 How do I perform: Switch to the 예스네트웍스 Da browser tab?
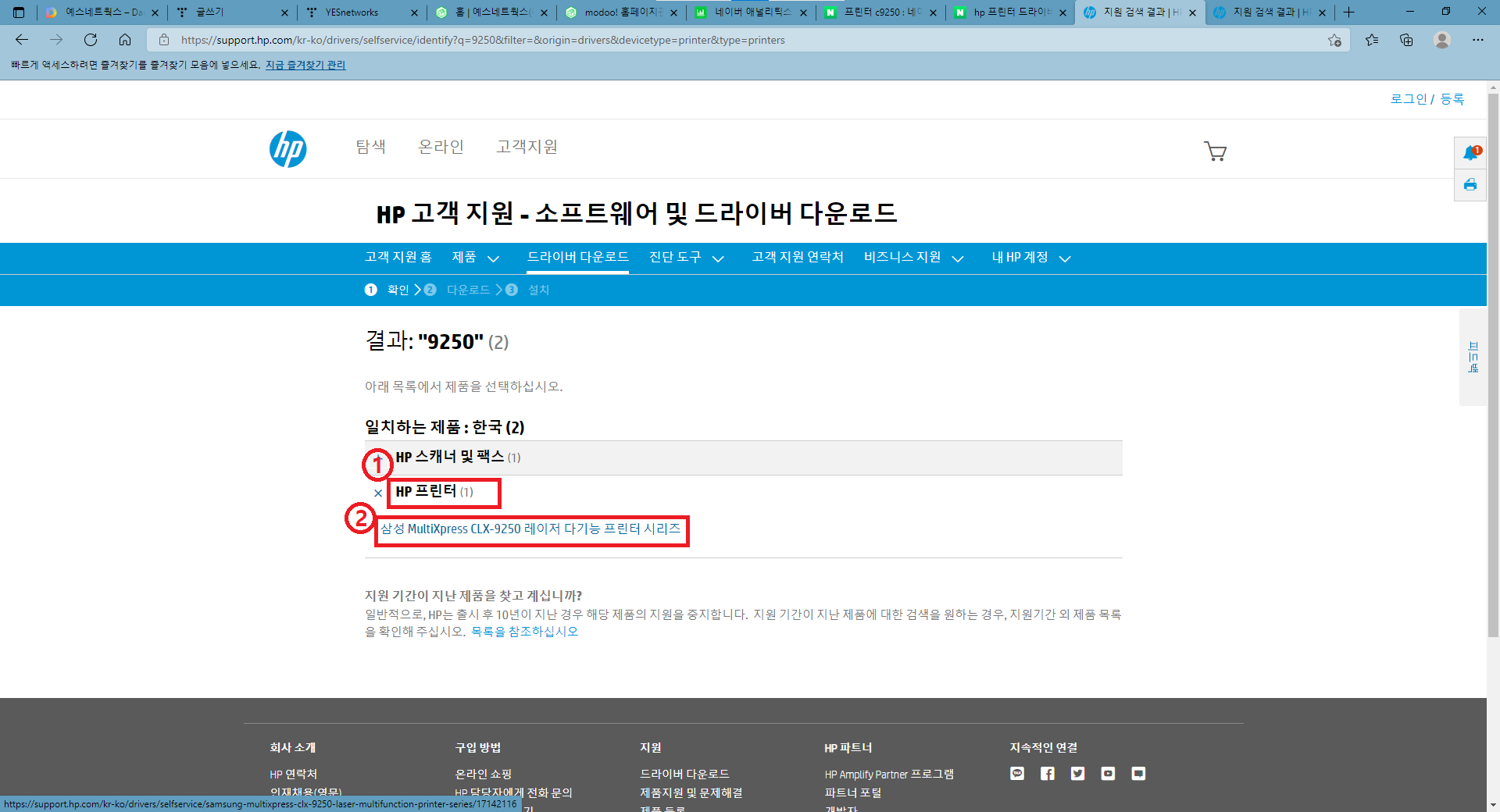102,12
